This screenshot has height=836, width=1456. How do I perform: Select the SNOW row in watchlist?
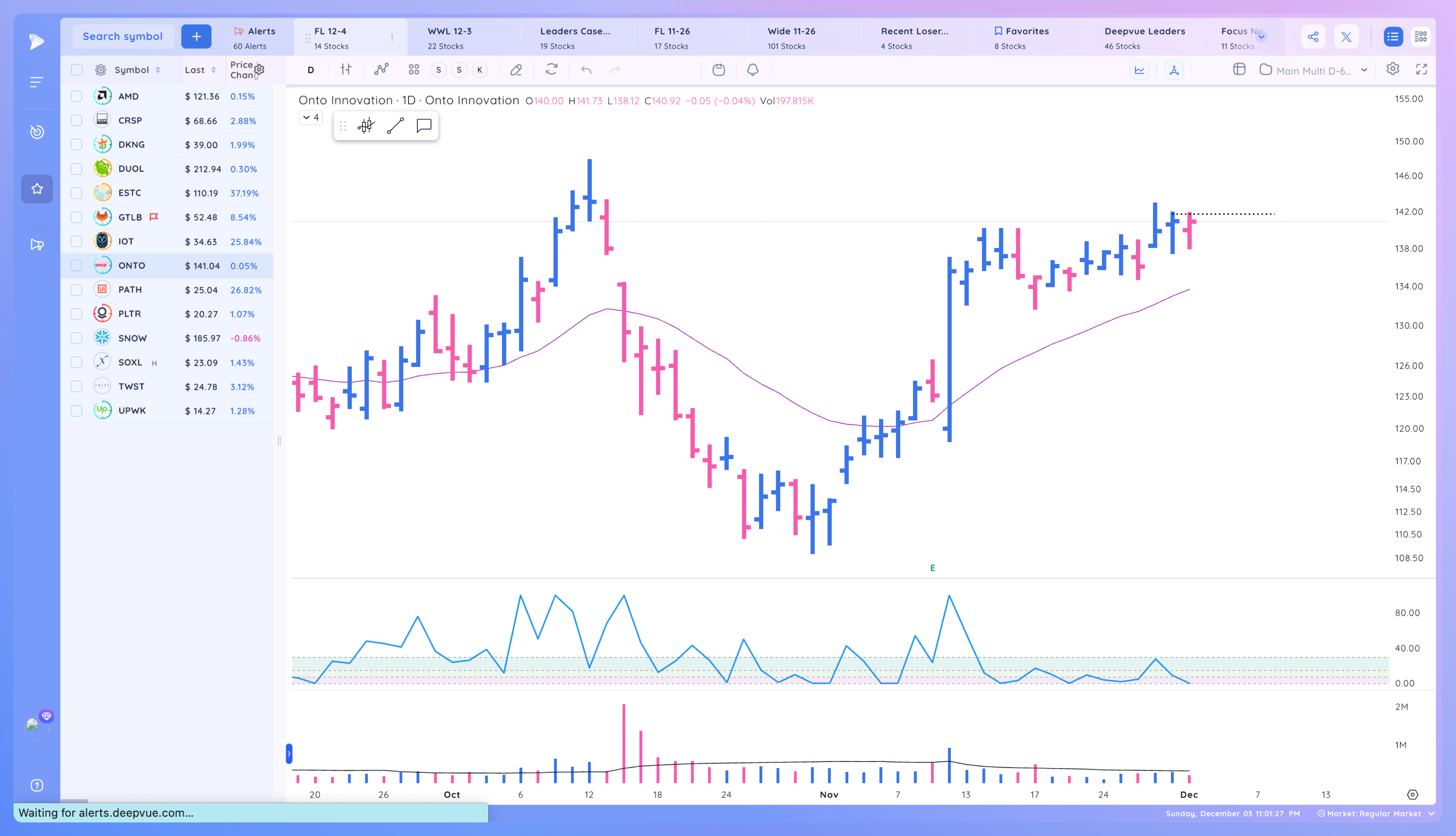pyautogui.click(x=167, y=338)
